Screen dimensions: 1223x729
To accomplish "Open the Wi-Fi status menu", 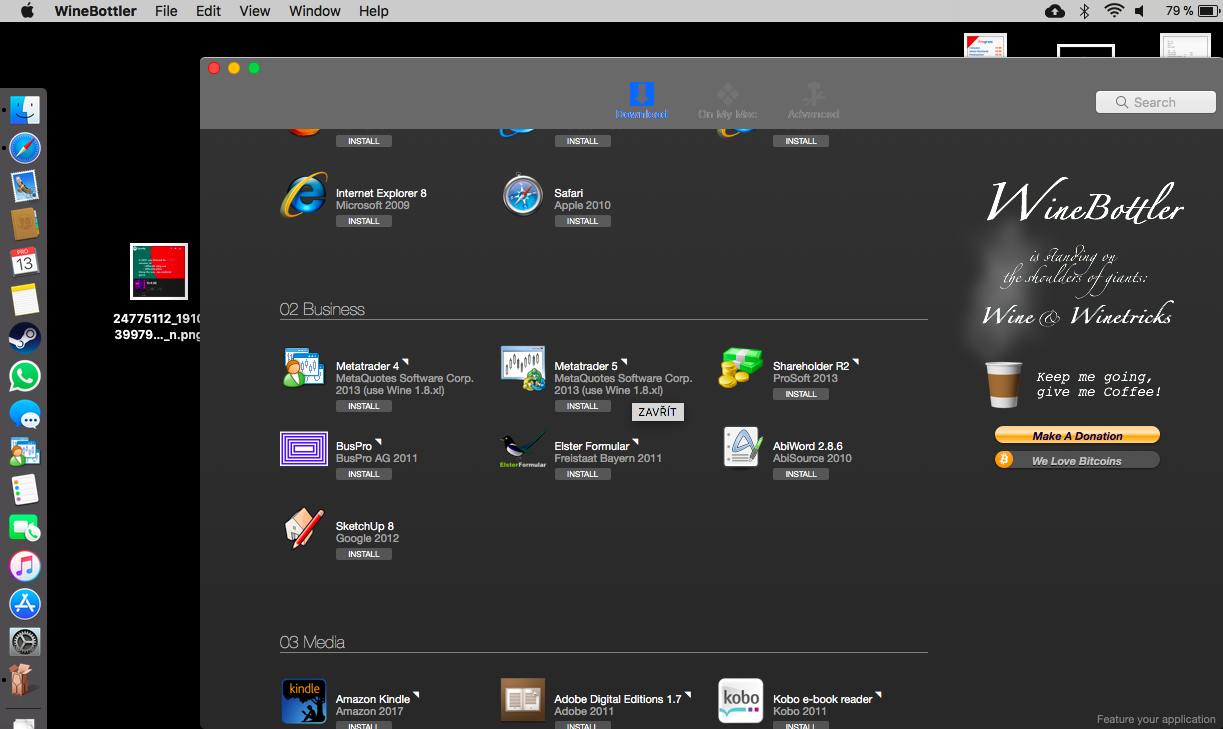I will click(x=1114, y=11).
